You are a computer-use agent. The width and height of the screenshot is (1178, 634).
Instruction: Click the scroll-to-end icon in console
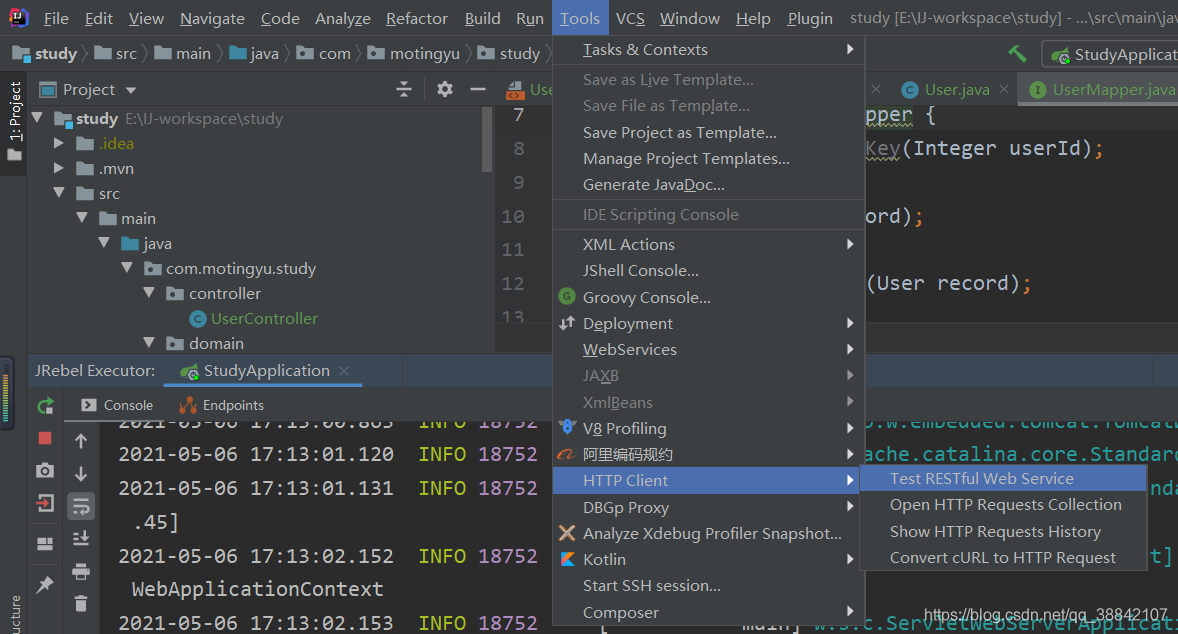coord(81,538)
